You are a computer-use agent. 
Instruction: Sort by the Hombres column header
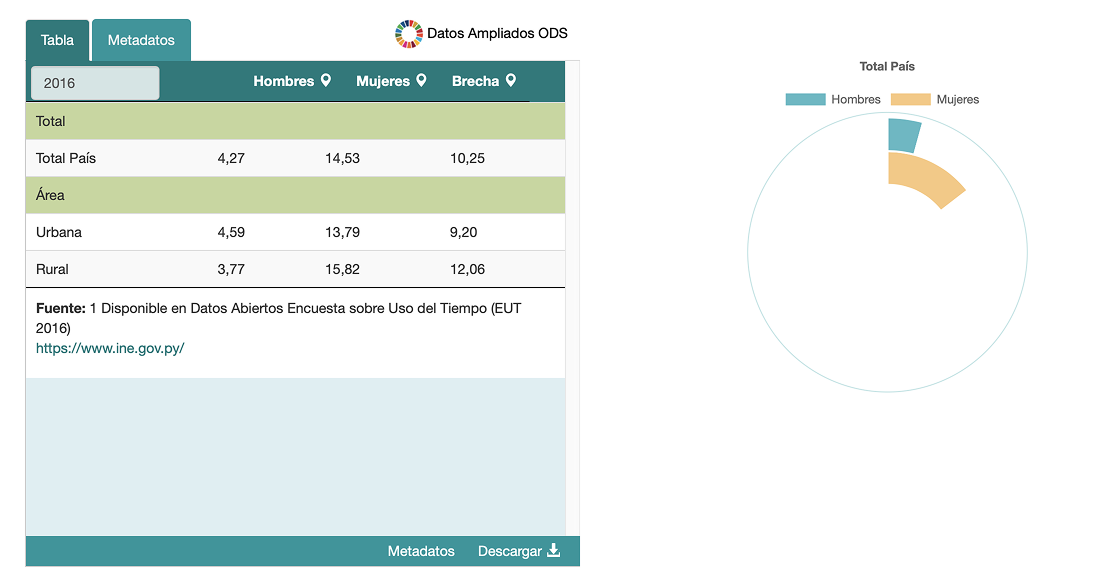283,81
